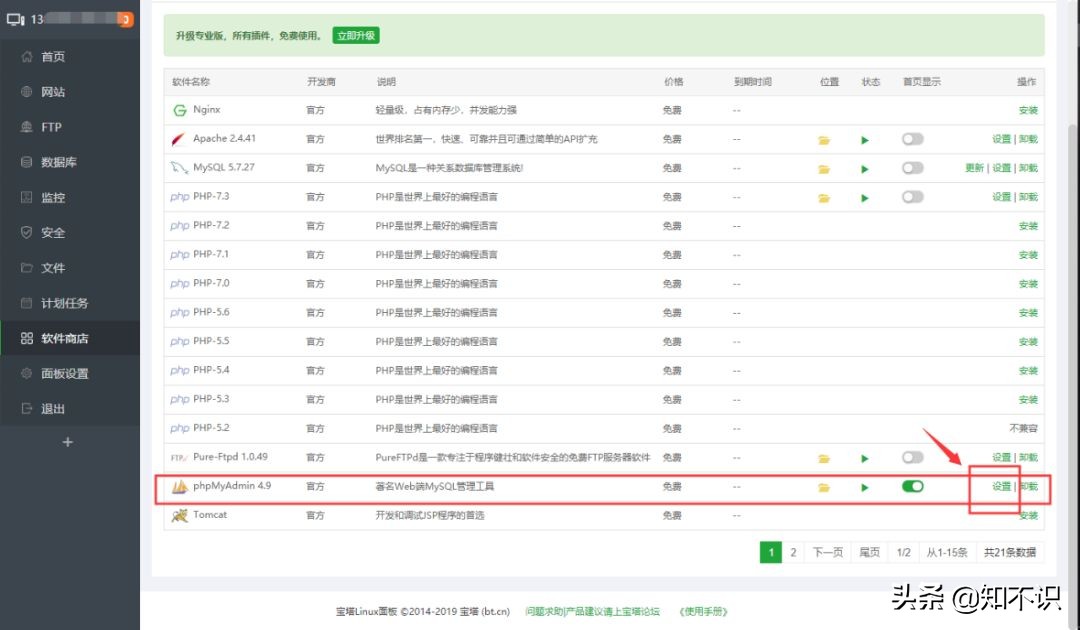
Task: Click 更新 link for MySQL 5.7.27
Action: point(974,168)
